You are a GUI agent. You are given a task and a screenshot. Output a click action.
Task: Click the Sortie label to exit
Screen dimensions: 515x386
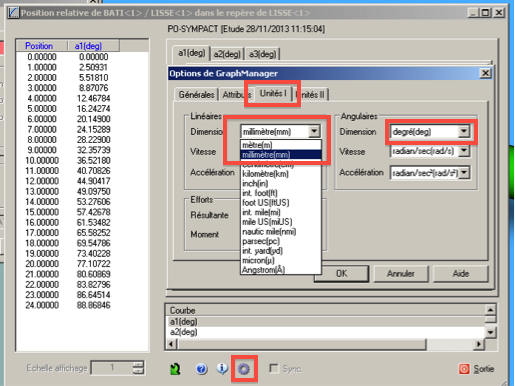484,369
